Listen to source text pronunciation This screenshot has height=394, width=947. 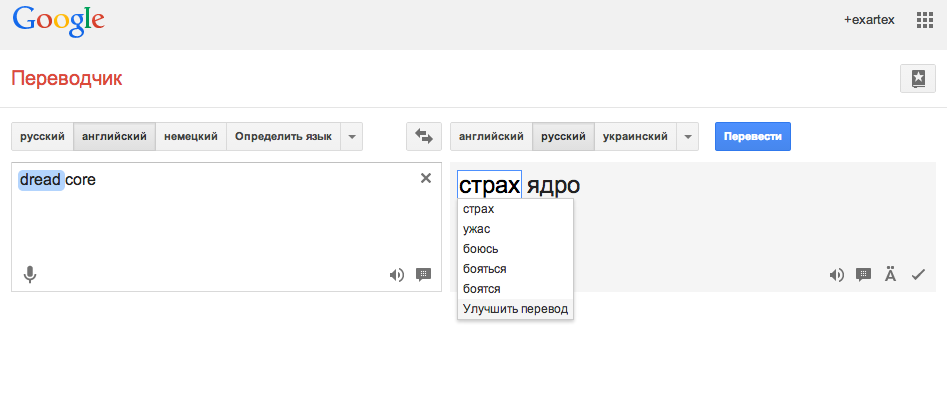[x=396, y=276]
